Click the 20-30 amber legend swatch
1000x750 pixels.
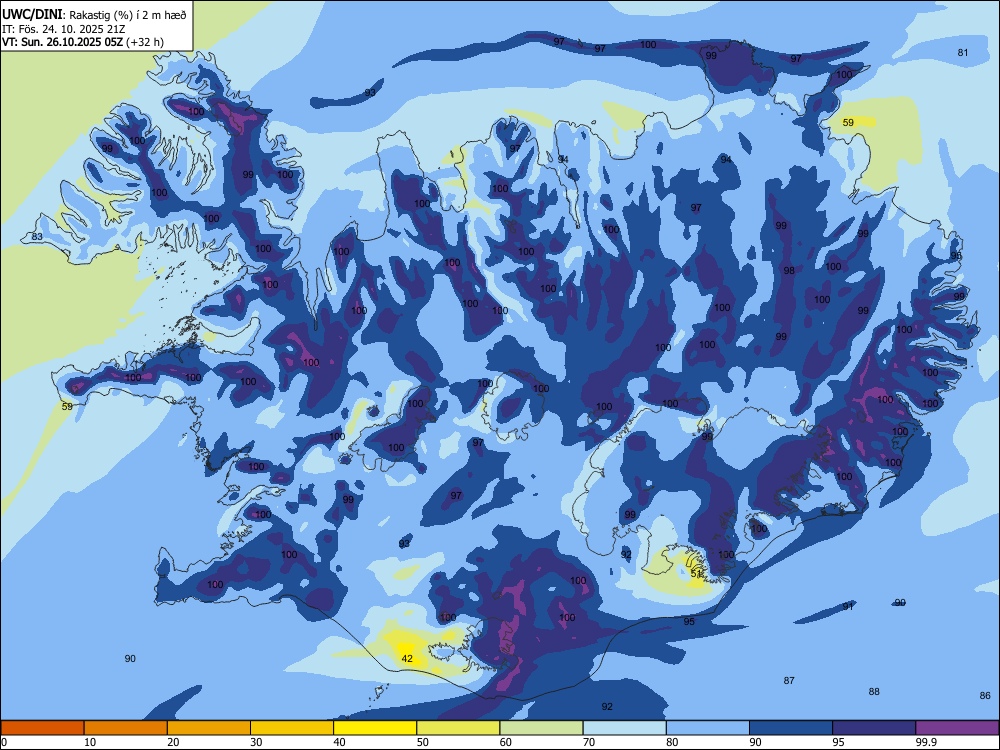[x=209, y=728]
